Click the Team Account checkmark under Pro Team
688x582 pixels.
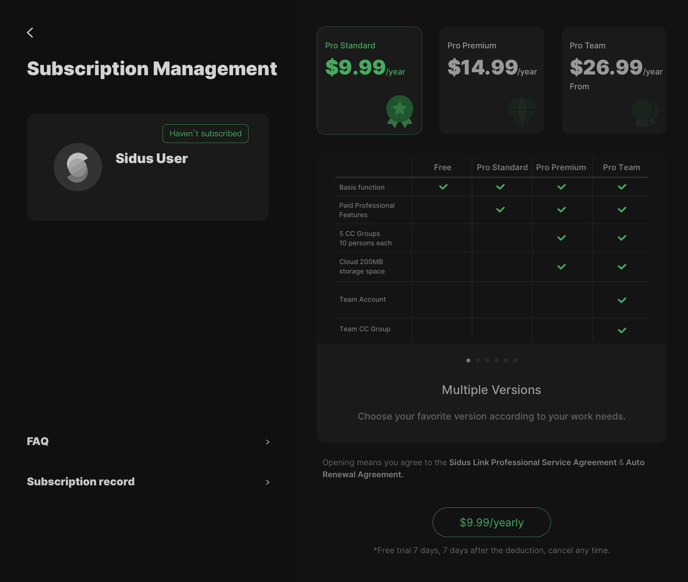coord(622,300)
